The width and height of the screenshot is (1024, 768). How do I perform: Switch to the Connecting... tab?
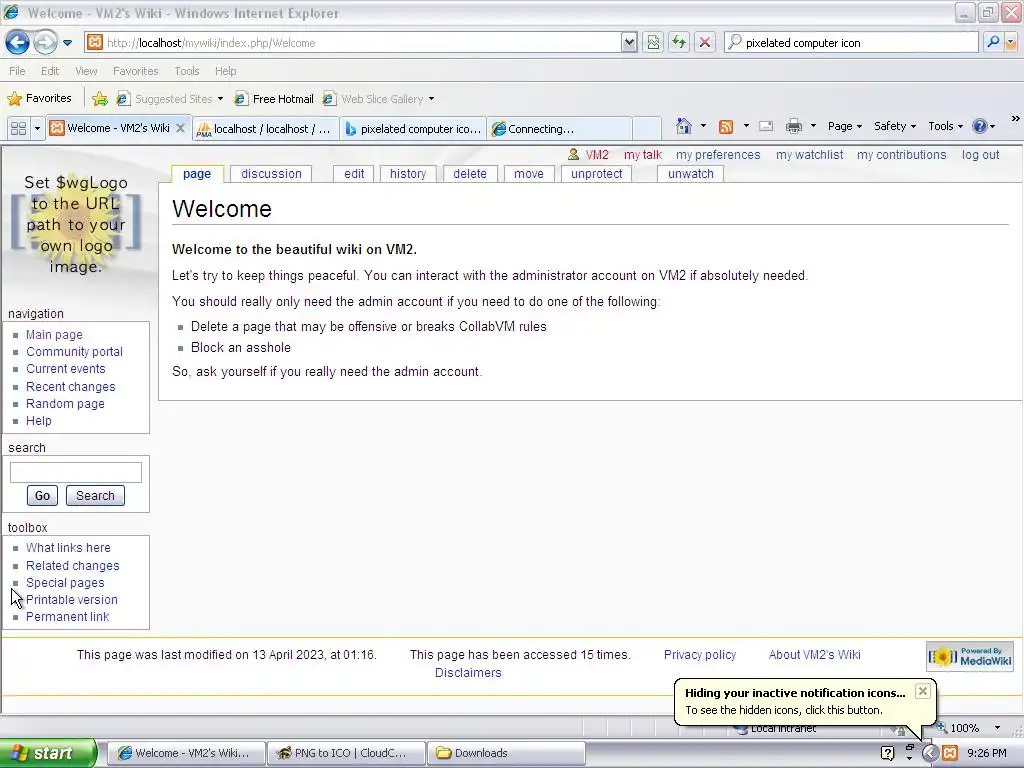[x=559, y=129]
